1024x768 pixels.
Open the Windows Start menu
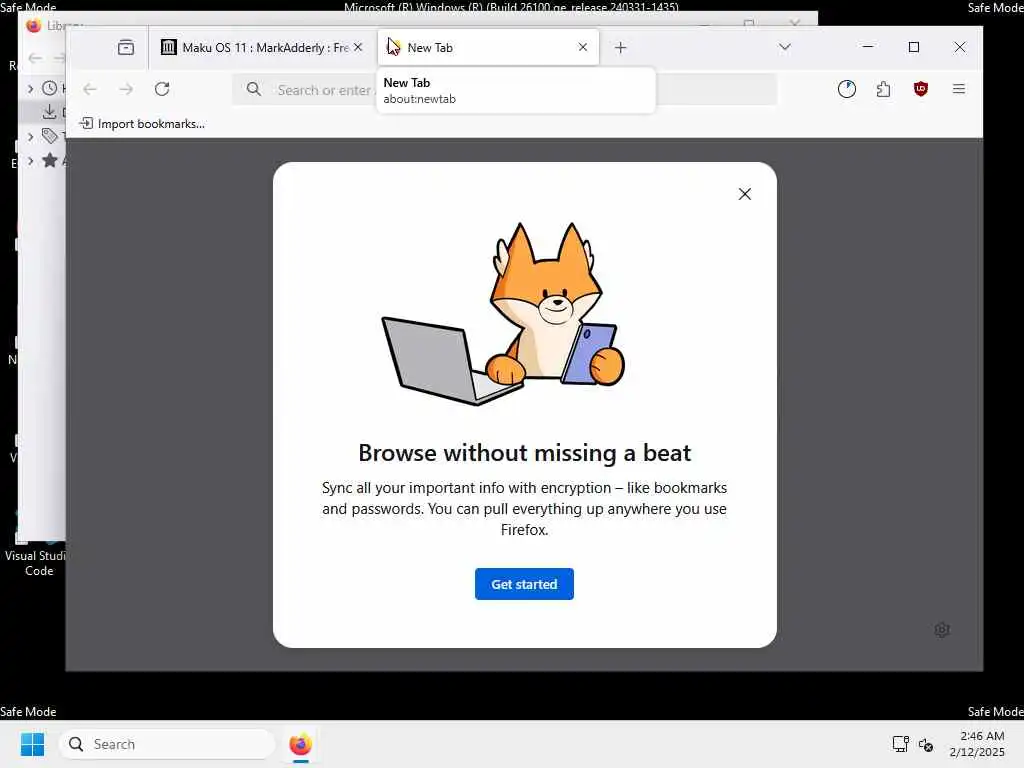click(32, 744)
